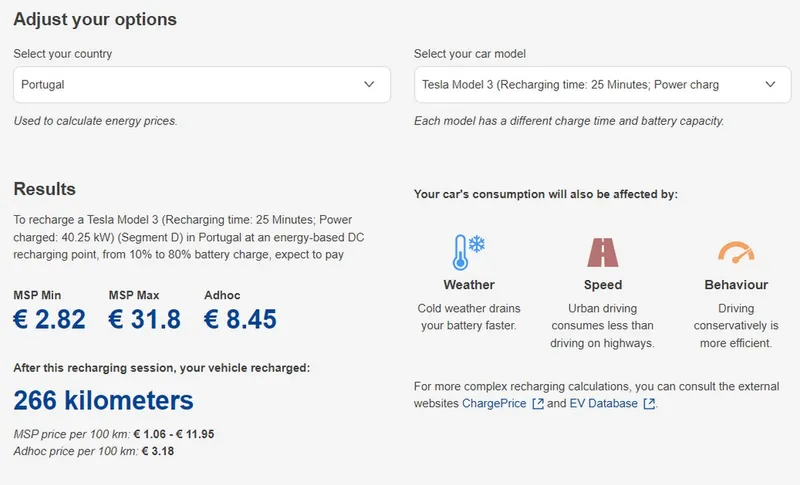The height and width of the screenshot is (485, 800).
Task: Click the 'Adjust your options' heading
Action: [95, 20]
